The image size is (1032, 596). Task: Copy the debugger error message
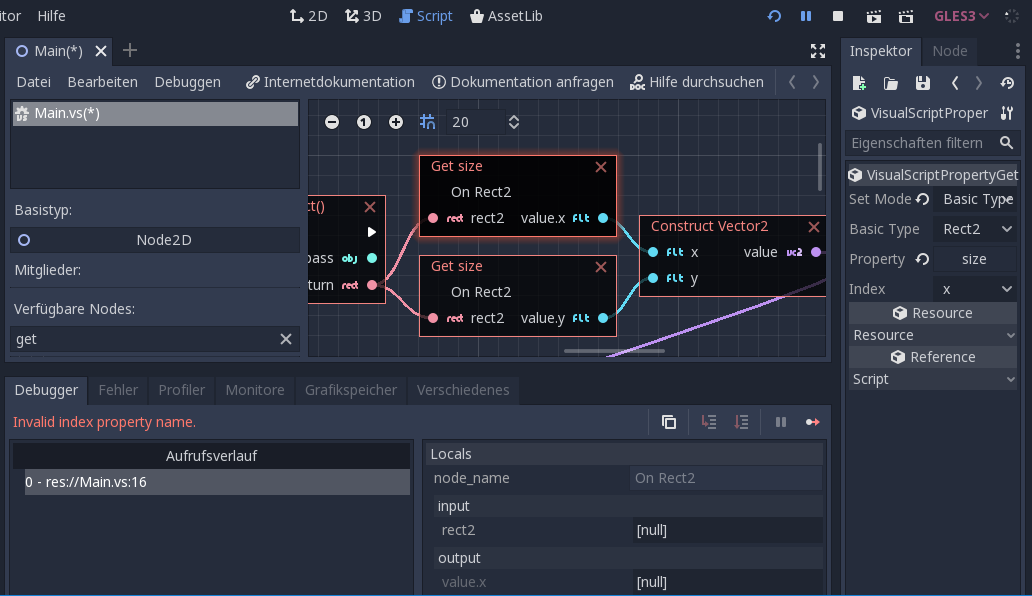click(668, 421)
